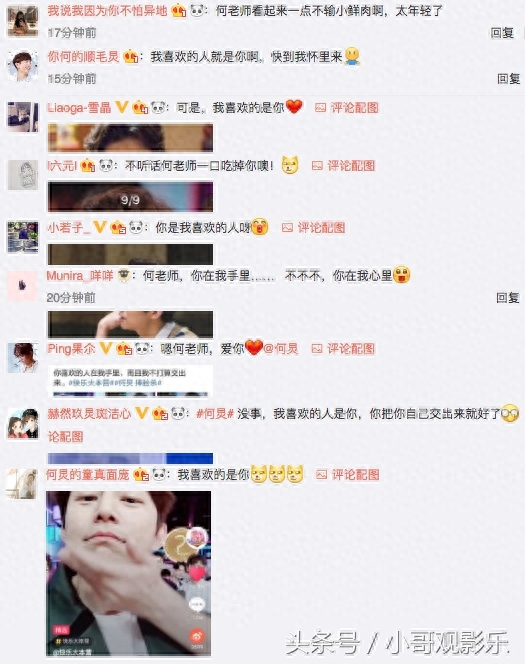Click the yellow V verified badge next to Liaoga-雪晶
This screenshot has width=525, height=664.
(x=122, y=107)
